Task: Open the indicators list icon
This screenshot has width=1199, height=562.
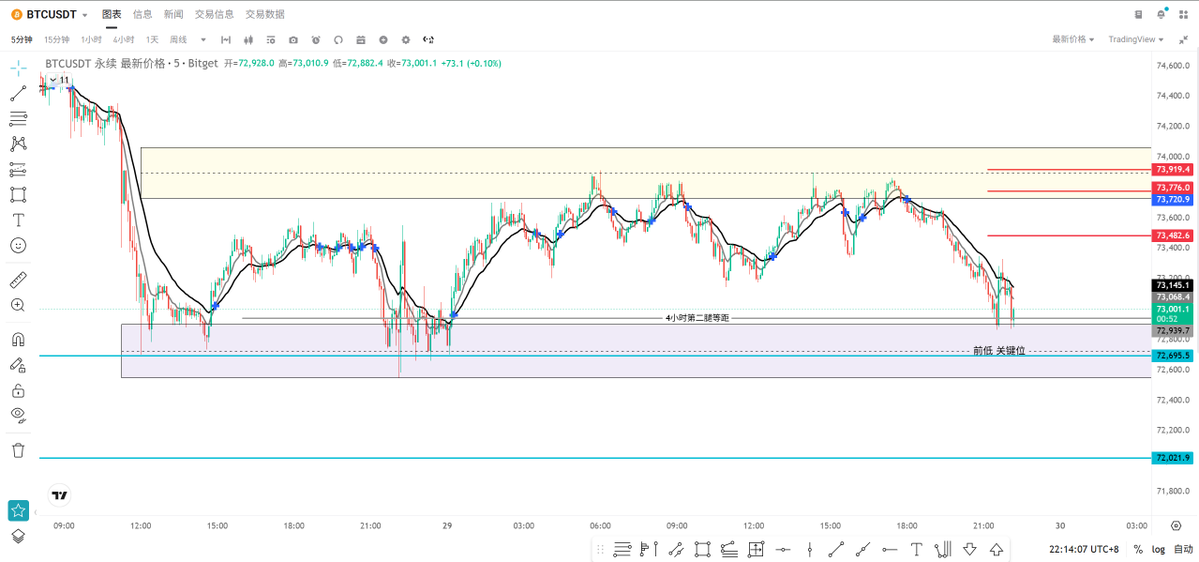Action: pos(271,40)
